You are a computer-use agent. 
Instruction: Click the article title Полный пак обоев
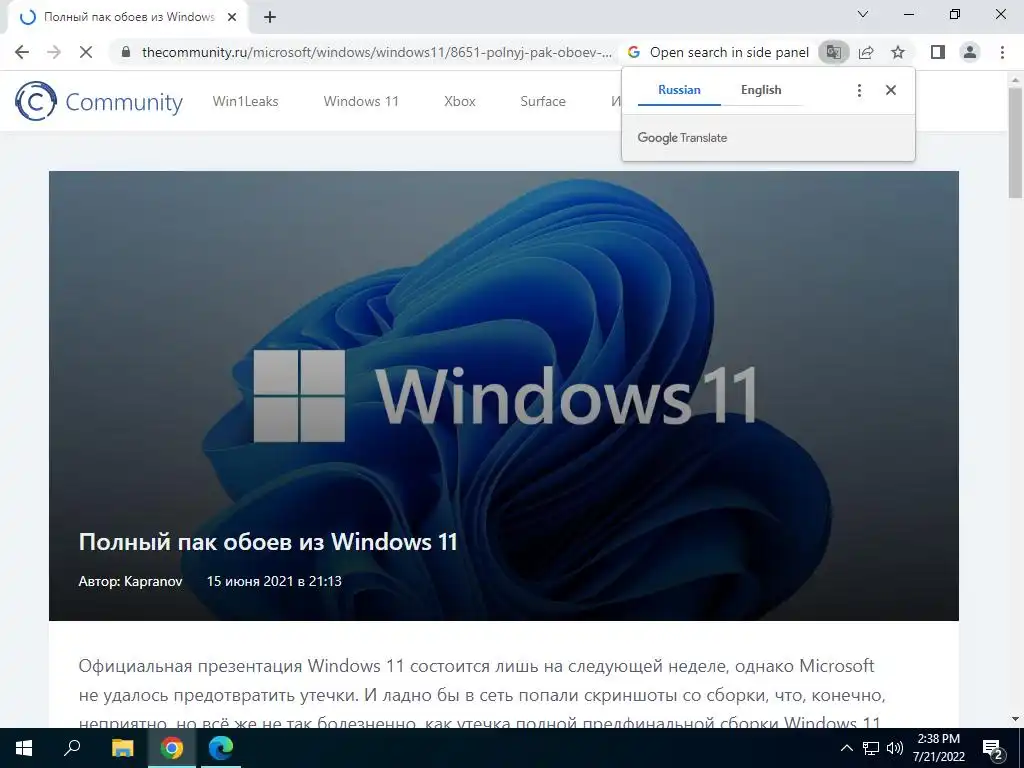268,541
